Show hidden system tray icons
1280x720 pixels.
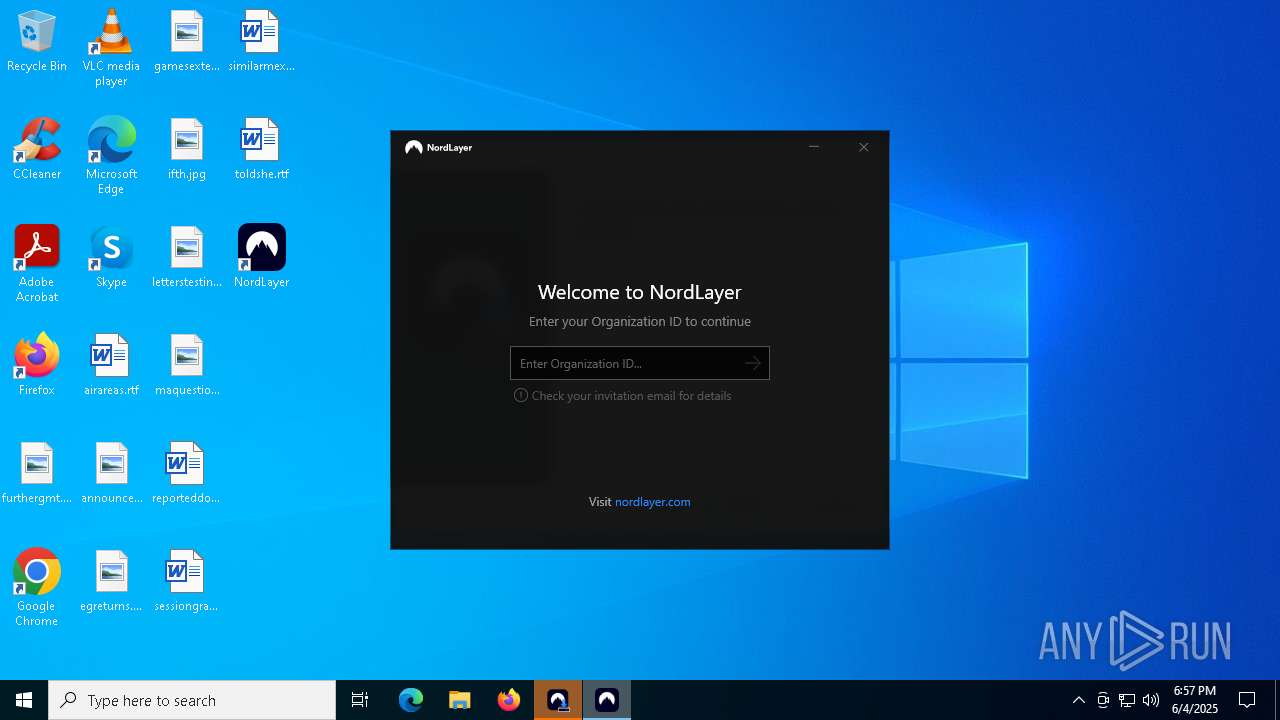coord(1079,700)
